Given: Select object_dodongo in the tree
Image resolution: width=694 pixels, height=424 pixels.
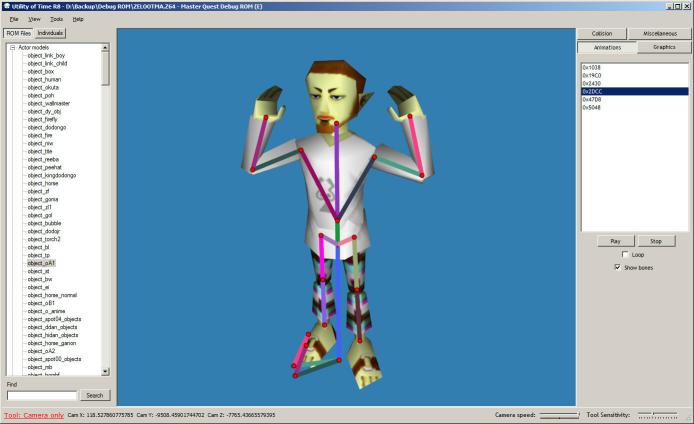Looking at the screenshot, I should tap(47, 127).
